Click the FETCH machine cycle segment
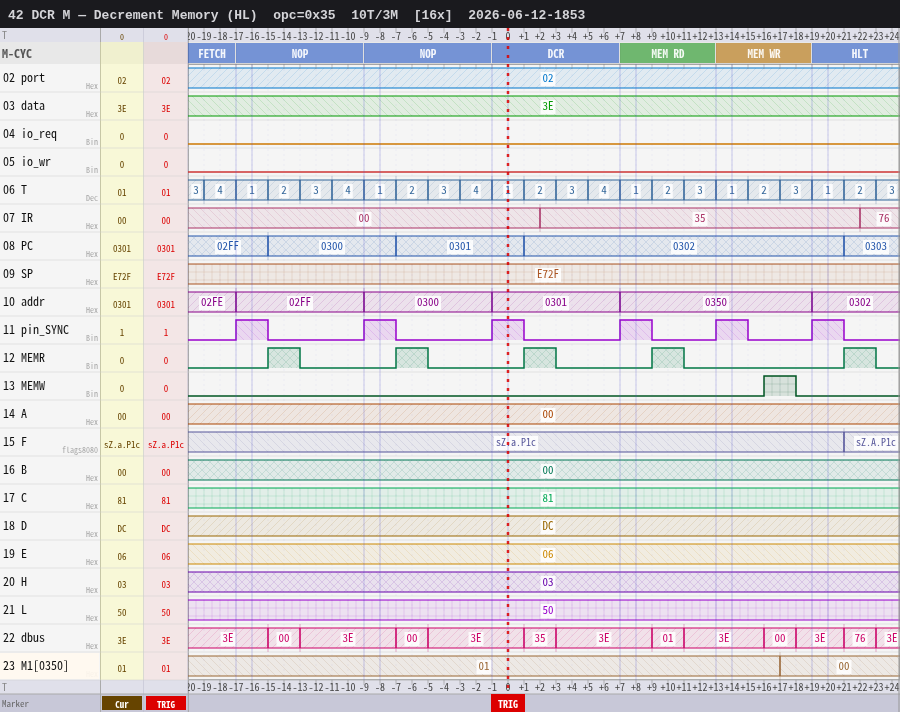This screenshot has height=712, width=900. 212,54
